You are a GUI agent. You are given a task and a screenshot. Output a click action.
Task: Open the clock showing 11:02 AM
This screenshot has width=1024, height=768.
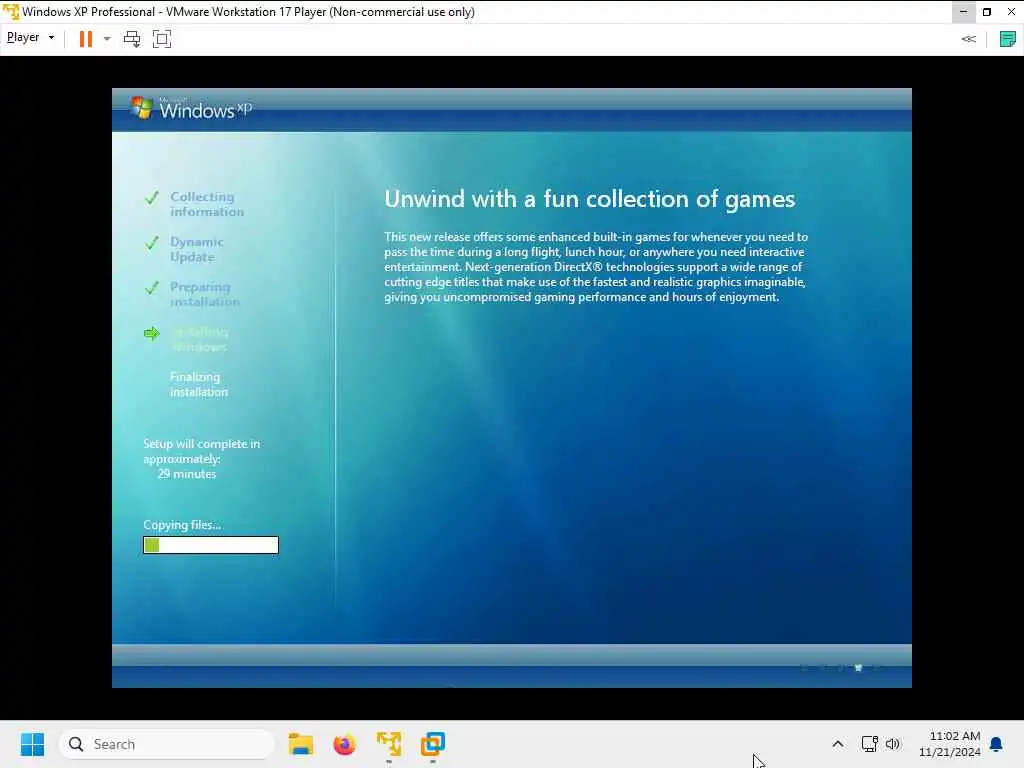pyautogui.click(x=950, y=744)
